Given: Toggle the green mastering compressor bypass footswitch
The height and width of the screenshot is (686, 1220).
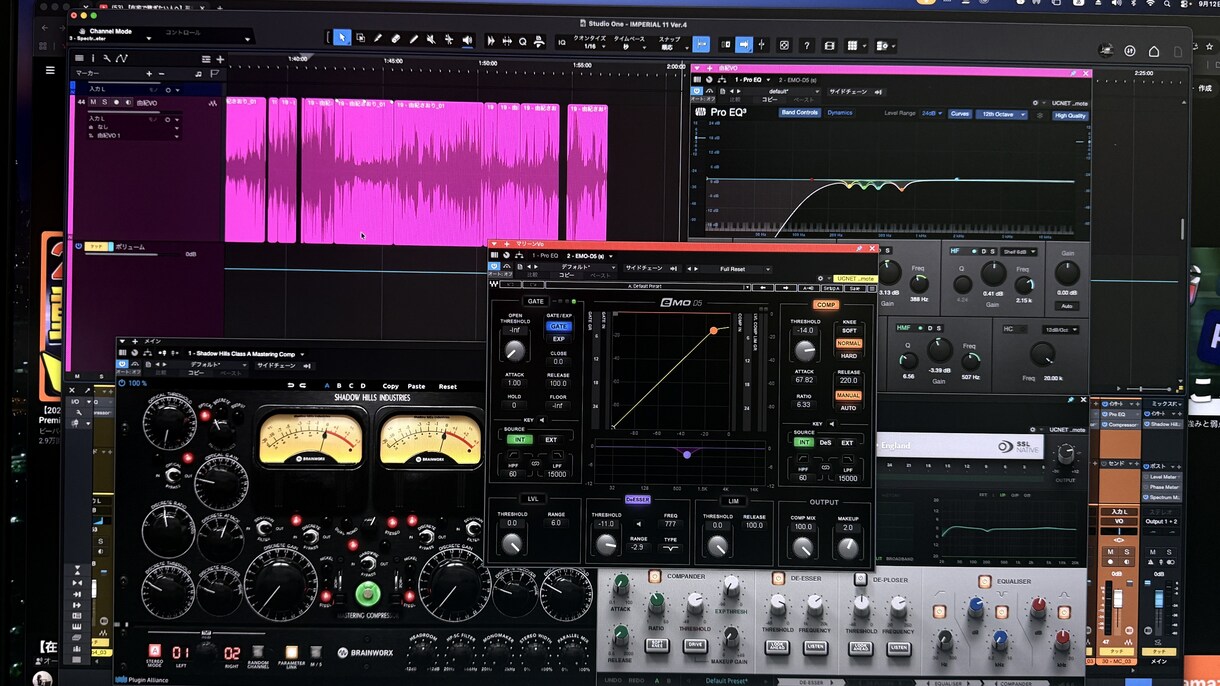Looking at the screenshot, I should tap(368, 593).
